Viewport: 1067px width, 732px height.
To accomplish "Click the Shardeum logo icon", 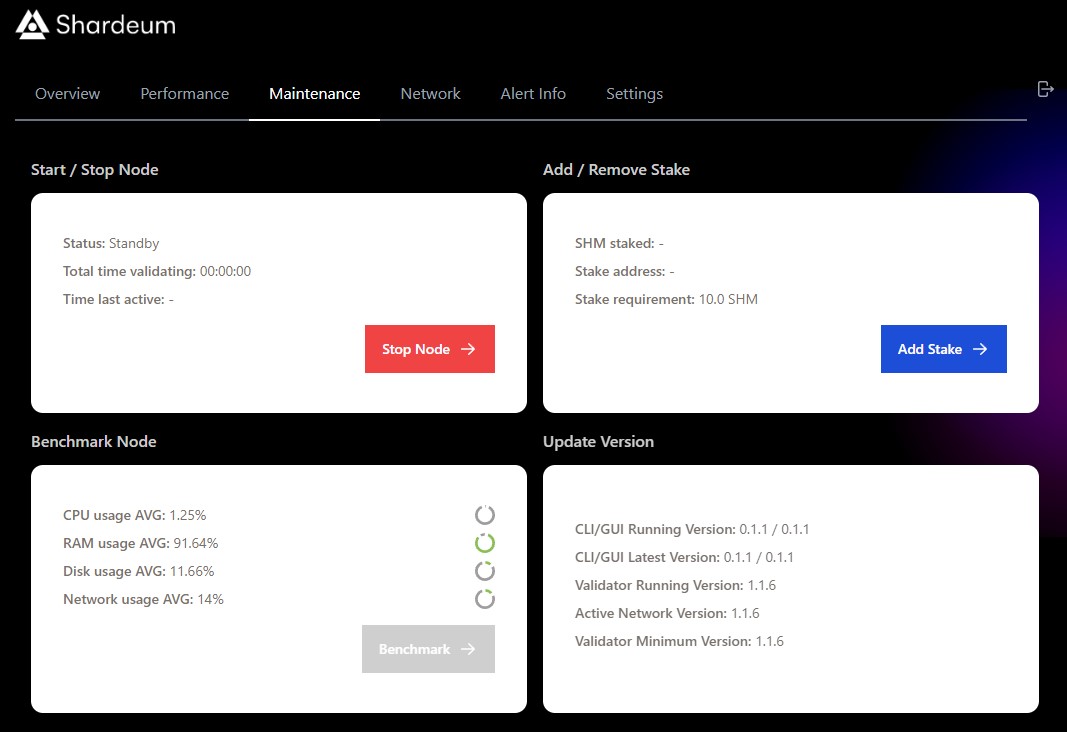I will pyautogui.click(x=32, y=24).
